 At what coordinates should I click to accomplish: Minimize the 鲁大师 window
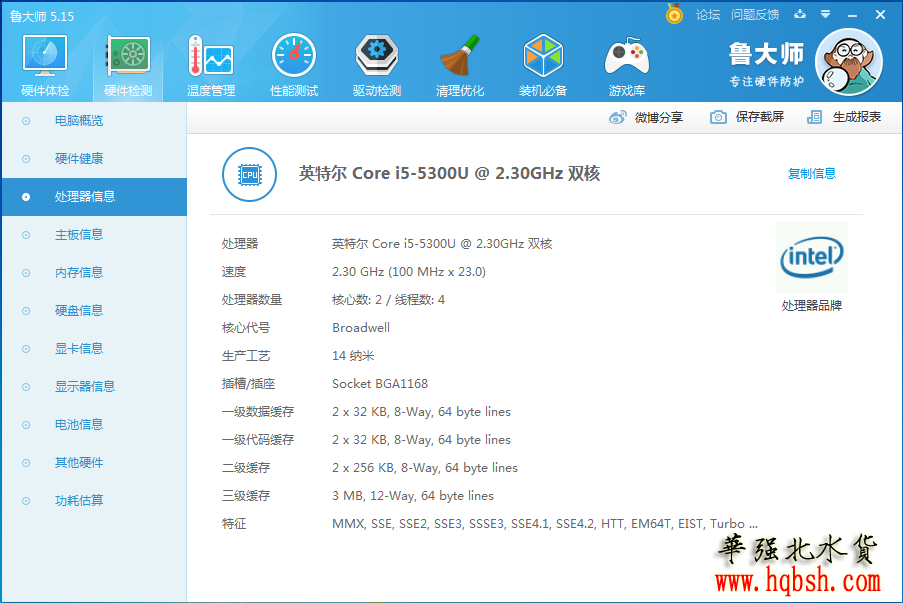[853, 15]
